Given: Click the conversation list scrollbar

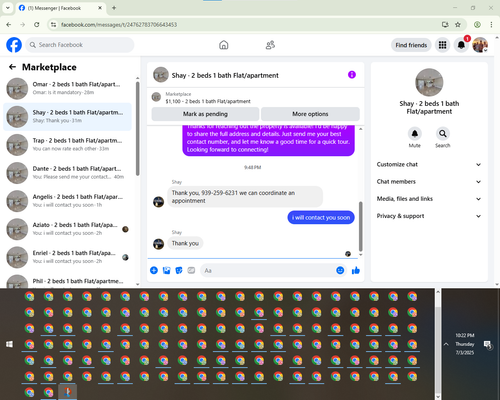Looking at the screenshot, I should point(137,128).
